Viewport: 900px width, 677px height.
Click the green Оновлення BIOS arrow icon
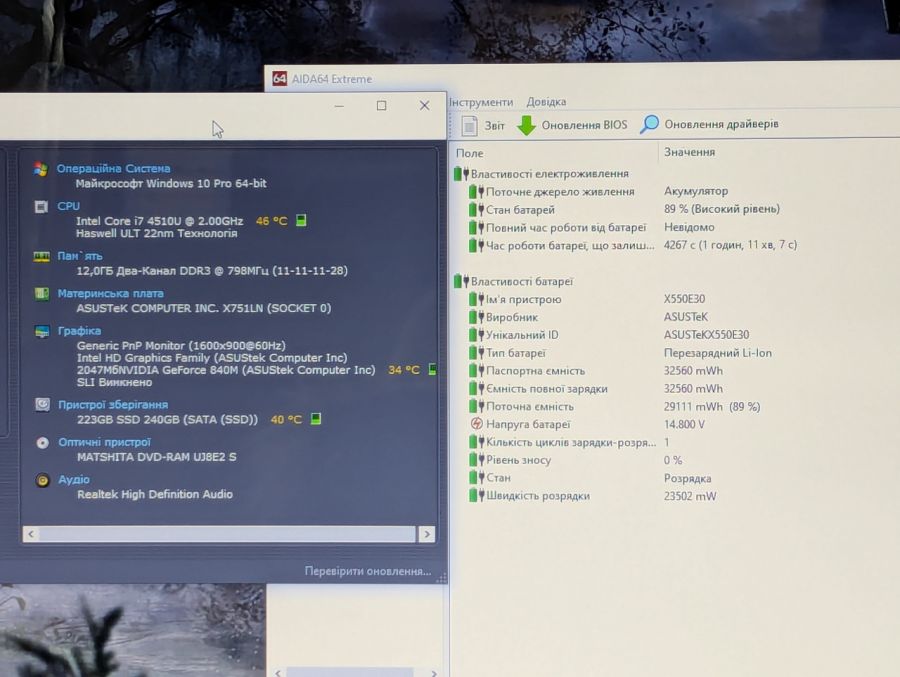click(526, 125)
